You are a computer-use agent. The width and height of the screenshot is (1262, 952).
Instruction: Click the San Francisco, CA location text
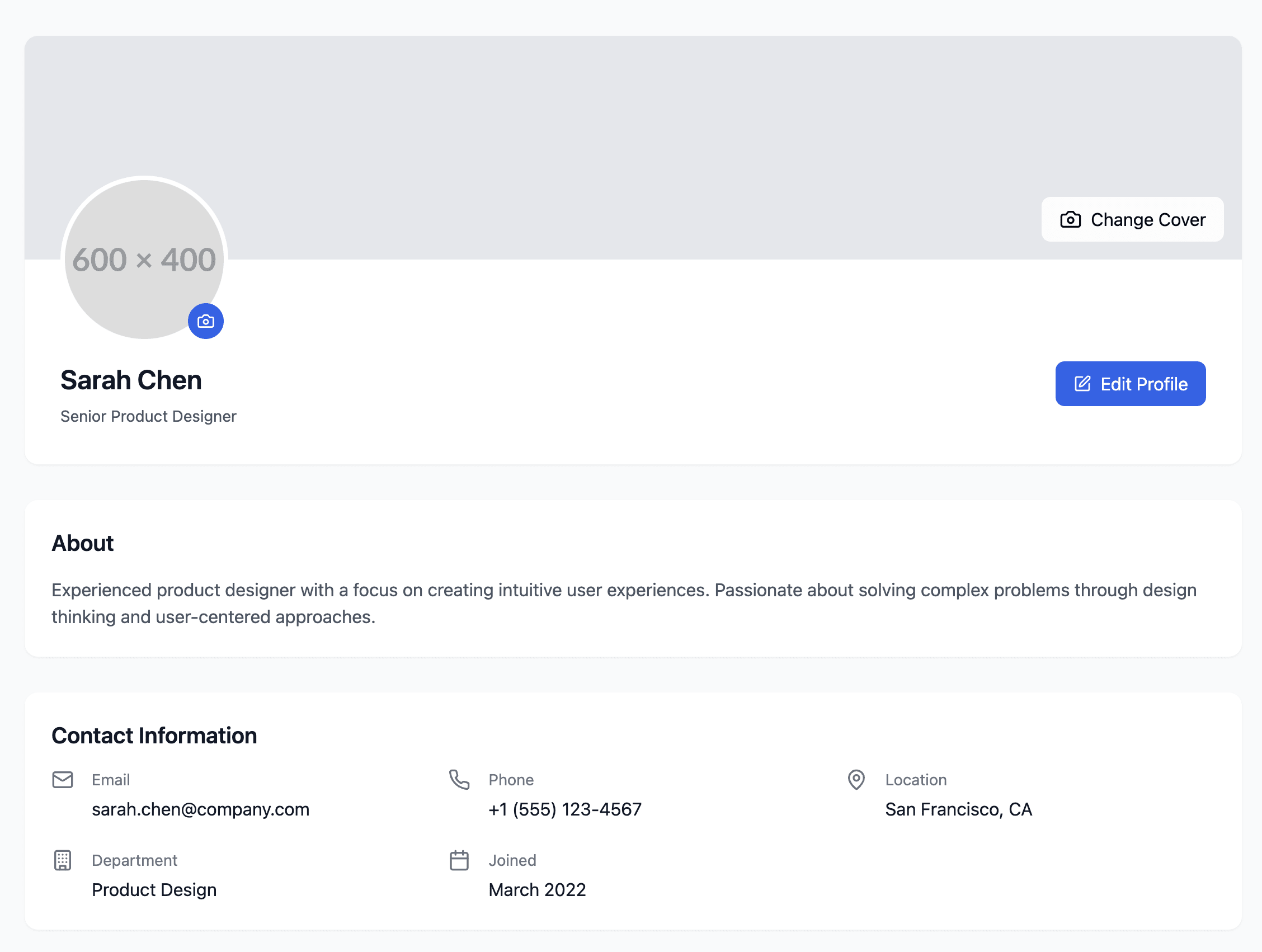tap(958, 809)
